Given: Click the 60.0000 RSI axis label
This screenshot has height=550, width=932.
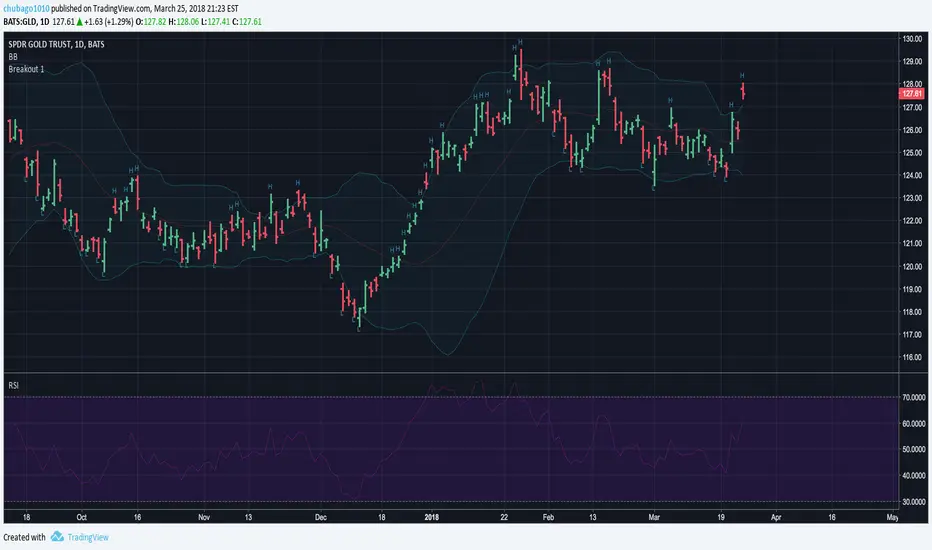Looking at the screenshot, I should 914,424.
